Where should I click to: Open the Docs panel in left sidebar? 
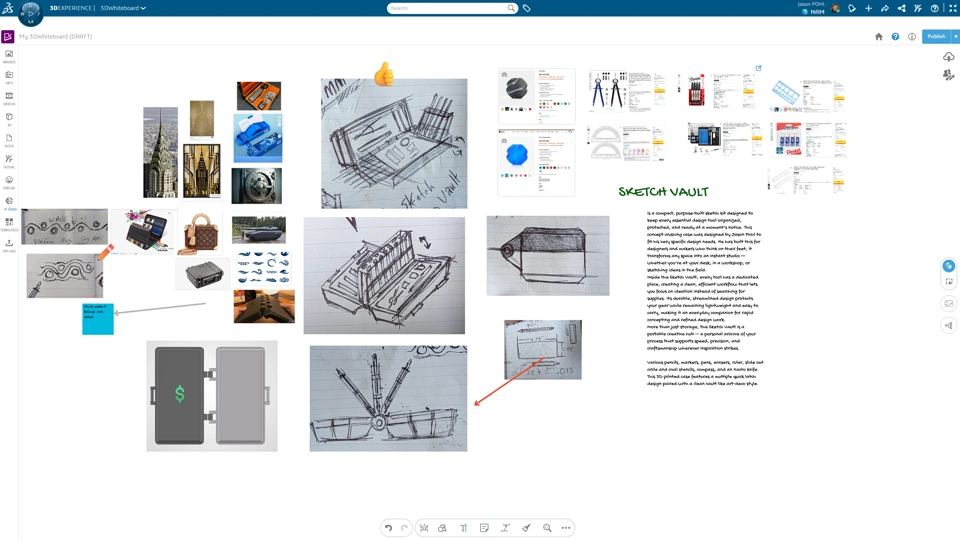click(9, 140)
